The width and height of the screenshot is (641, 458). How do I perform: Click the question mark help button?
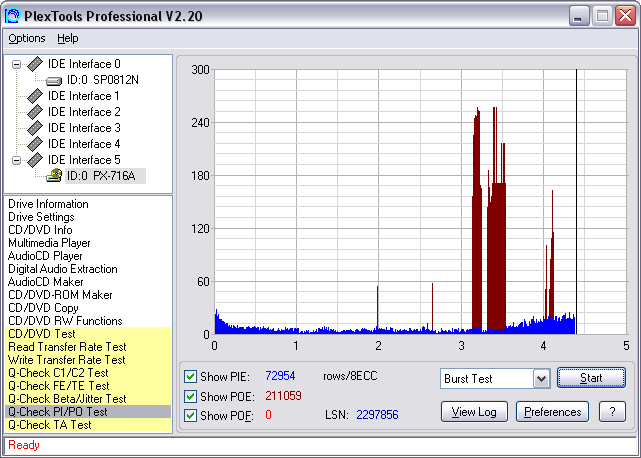tap(612, 412)
